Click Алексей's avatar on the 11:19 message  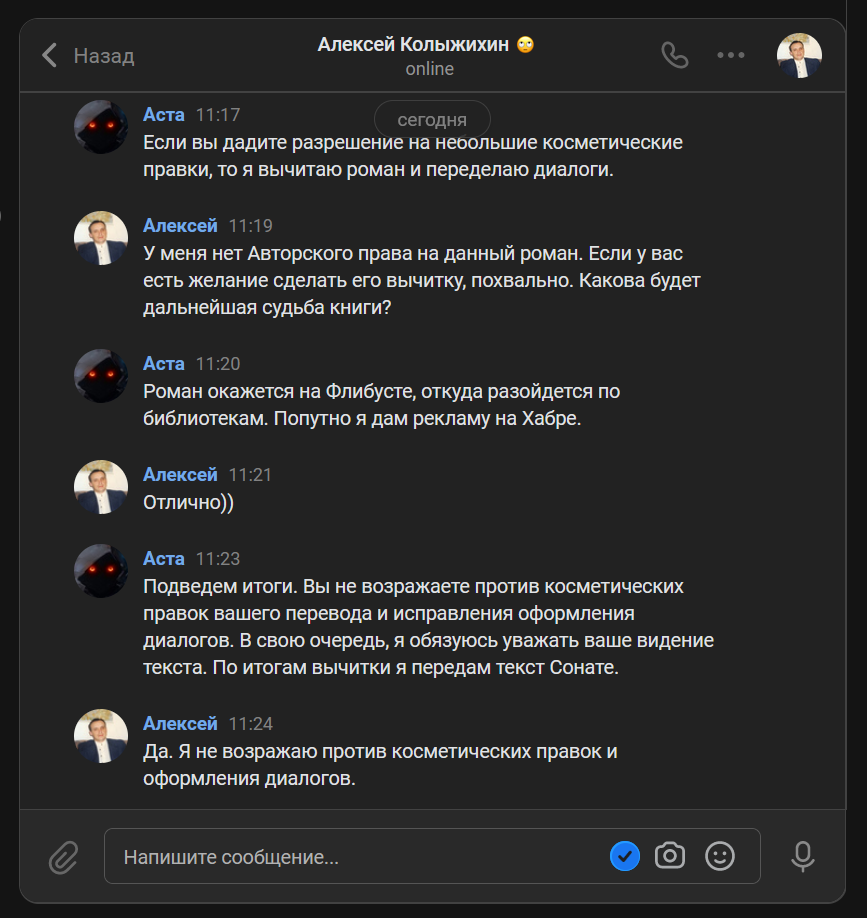point(101,238)
